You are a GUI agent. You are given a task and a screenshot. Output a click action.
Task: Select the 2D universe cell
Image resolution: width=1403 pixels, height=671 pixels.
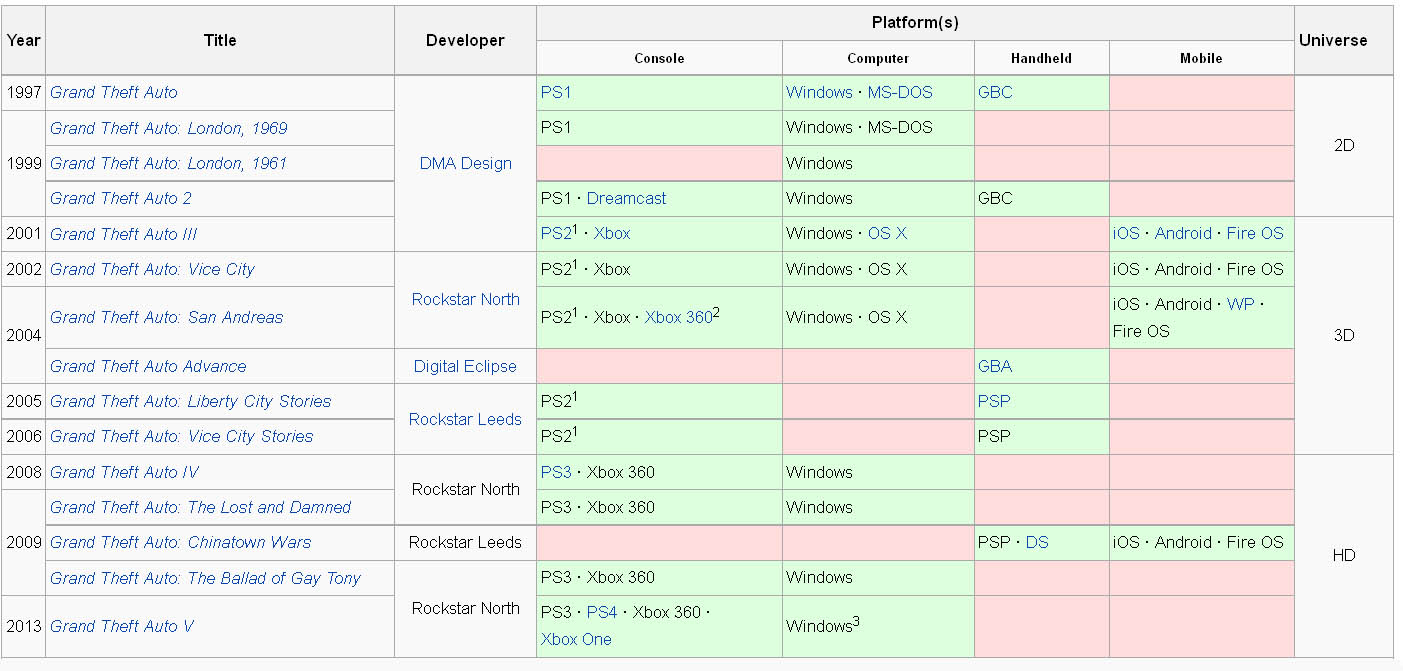(1344, 145)
